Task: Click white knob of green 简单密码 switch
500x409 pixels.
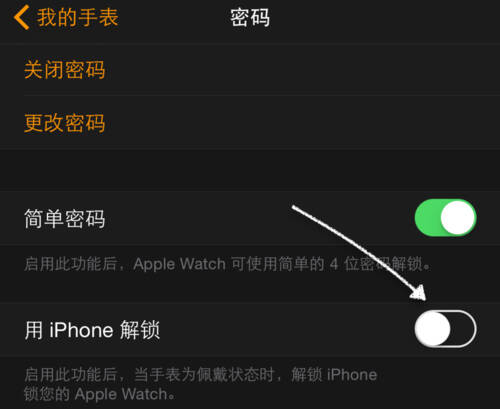Action: pos(458,218)
